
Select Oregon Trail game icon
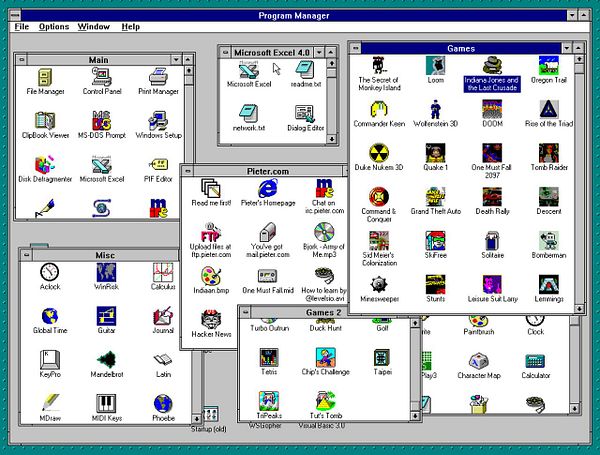click(x=549, y=70)
